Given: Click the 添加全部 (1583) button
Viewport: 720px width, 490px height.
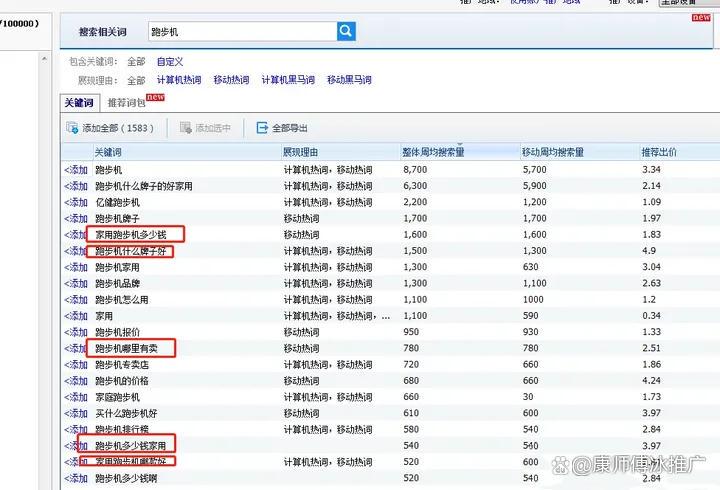Looking at the screenshot, I should tap(111, 128).
